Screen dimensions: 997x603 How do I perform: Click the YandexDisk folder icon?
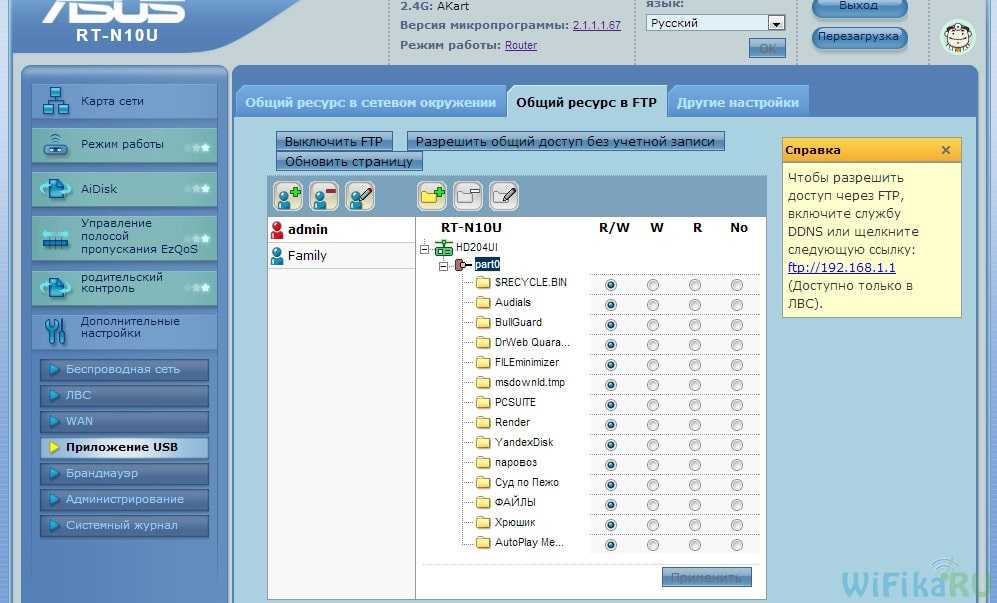(x=484, y=442)
